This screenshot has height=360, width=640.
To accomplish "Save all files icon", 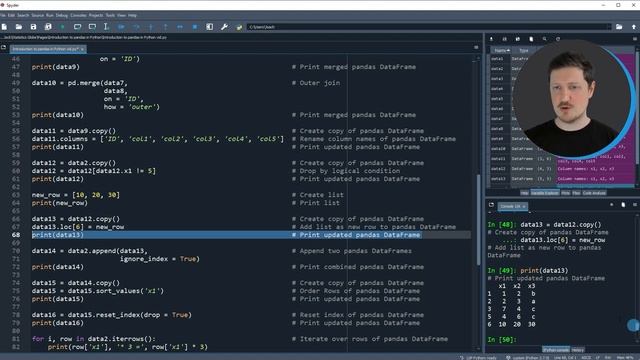I will point(48,27).
